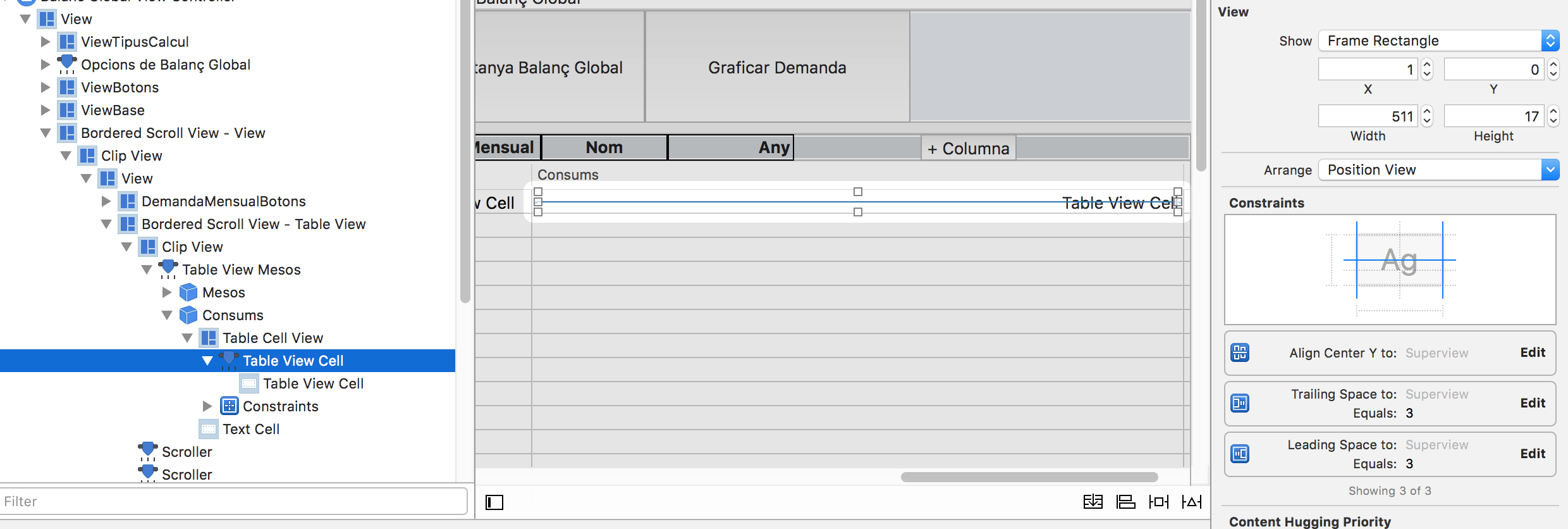1568x529 pixels.
Task: Click the Leading Space constraint icon
Action: pyautogui.click(x=1240, y=454)
